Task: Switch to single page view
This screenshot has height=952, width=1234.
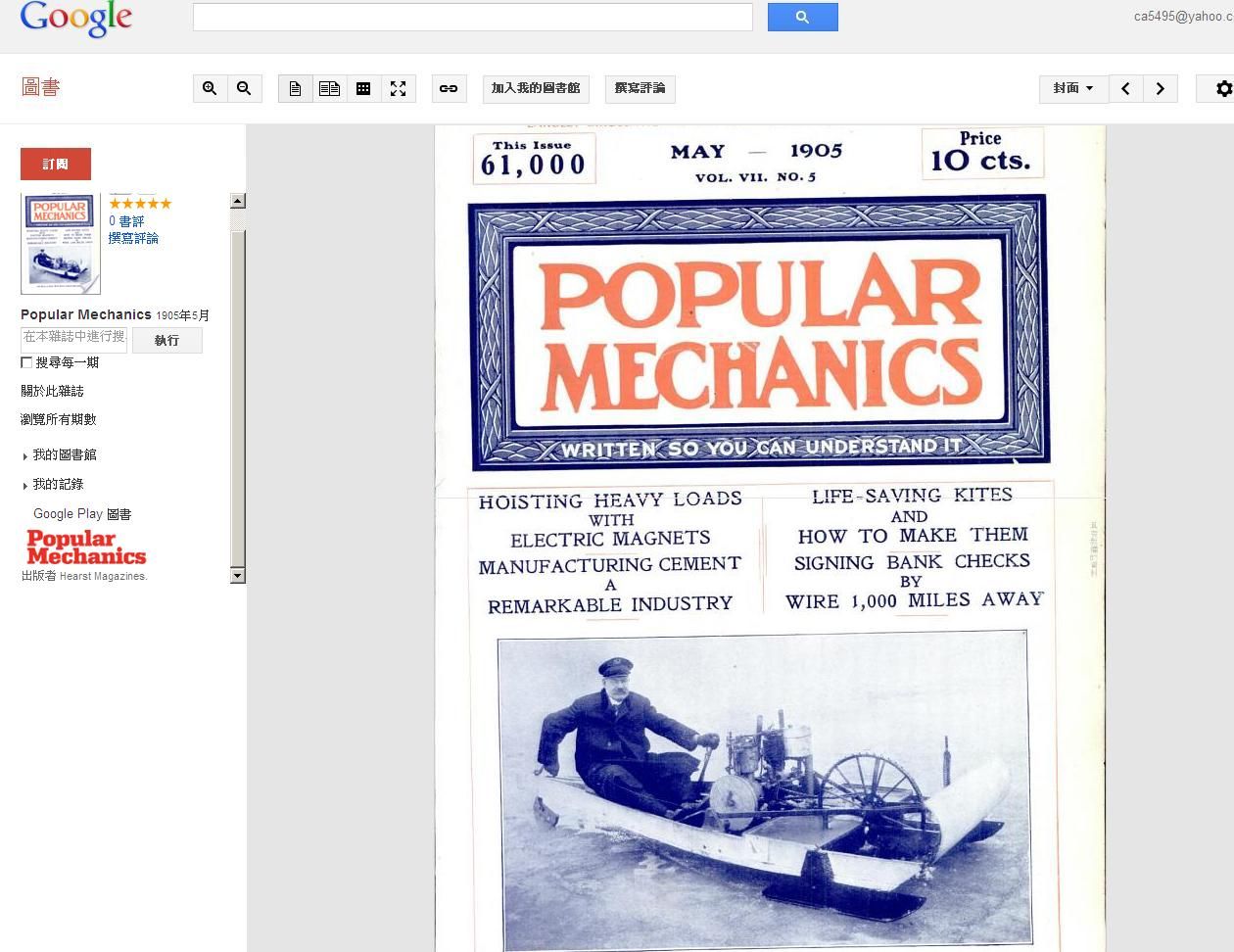Action: click(295, 88)
